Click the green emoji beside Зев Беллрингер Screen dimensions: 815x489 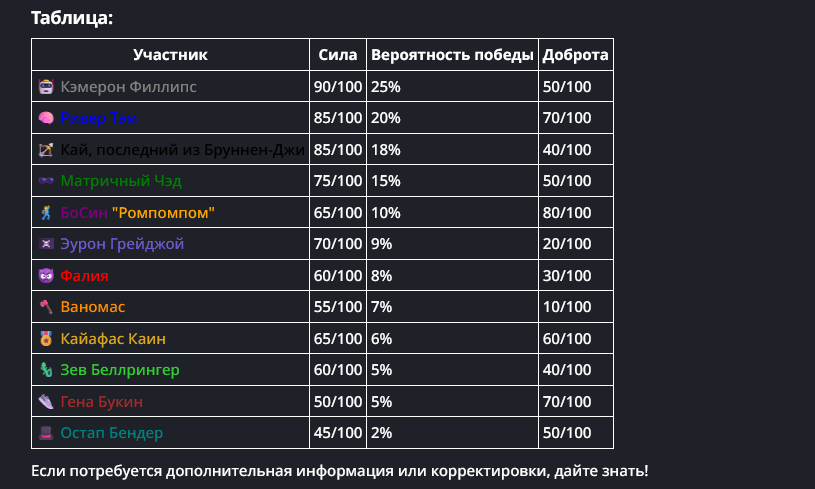click(x=46, y=371)
